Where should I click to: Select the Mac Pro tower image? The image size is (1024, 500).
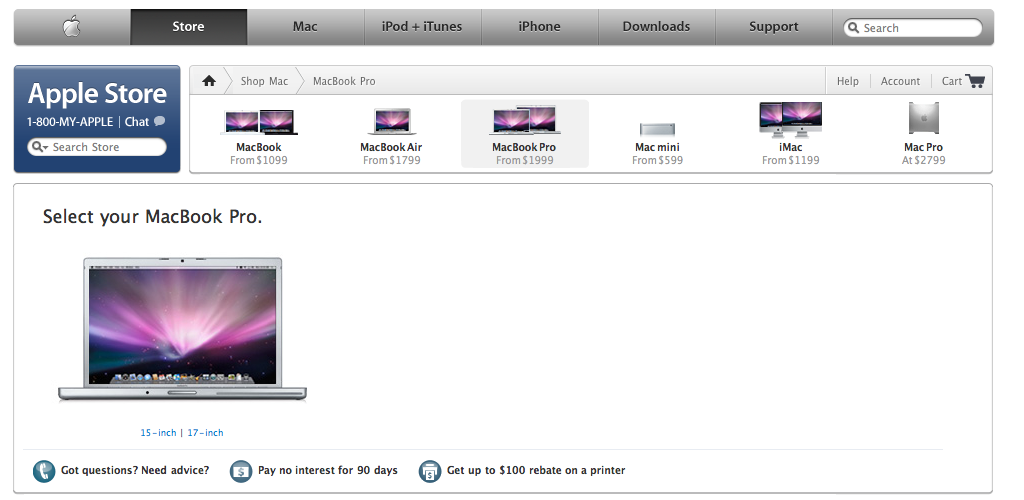(x=923, y=118)
